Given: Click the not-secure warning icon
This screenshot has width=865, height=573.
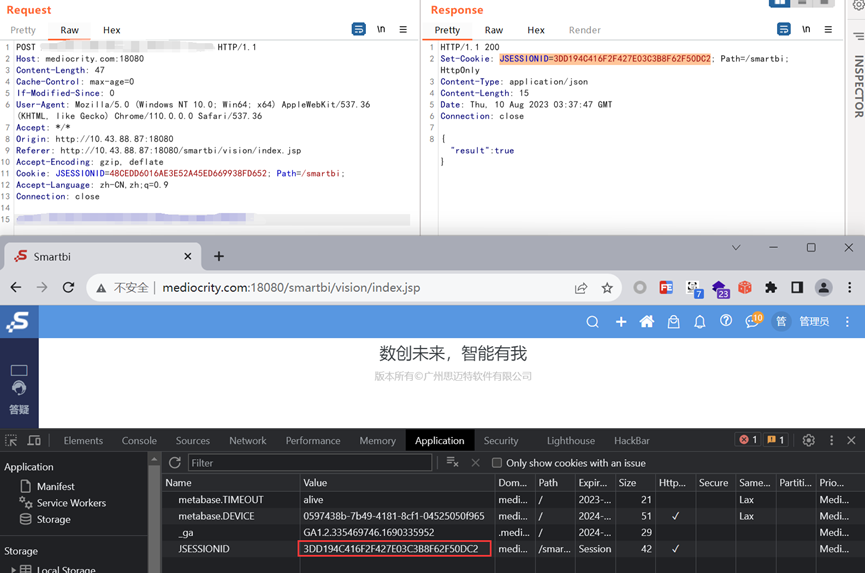Looking at the screenshot, I should click(x=101, y=288).
